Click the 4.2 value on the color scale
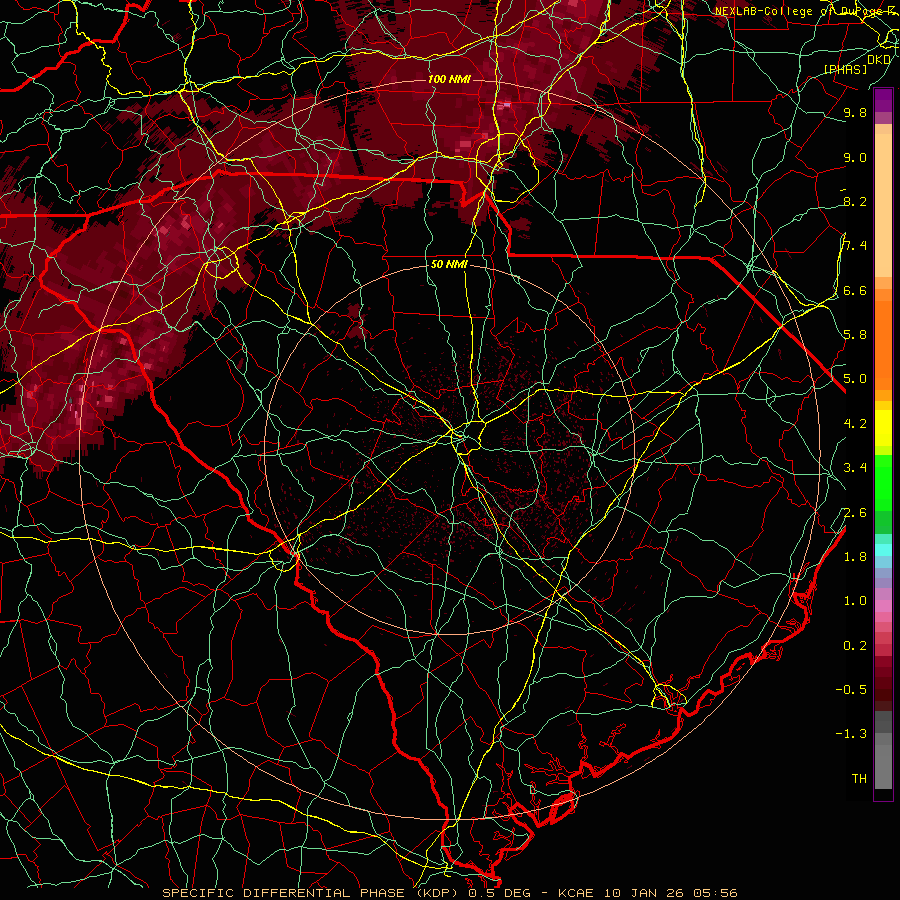 point(855,424)
